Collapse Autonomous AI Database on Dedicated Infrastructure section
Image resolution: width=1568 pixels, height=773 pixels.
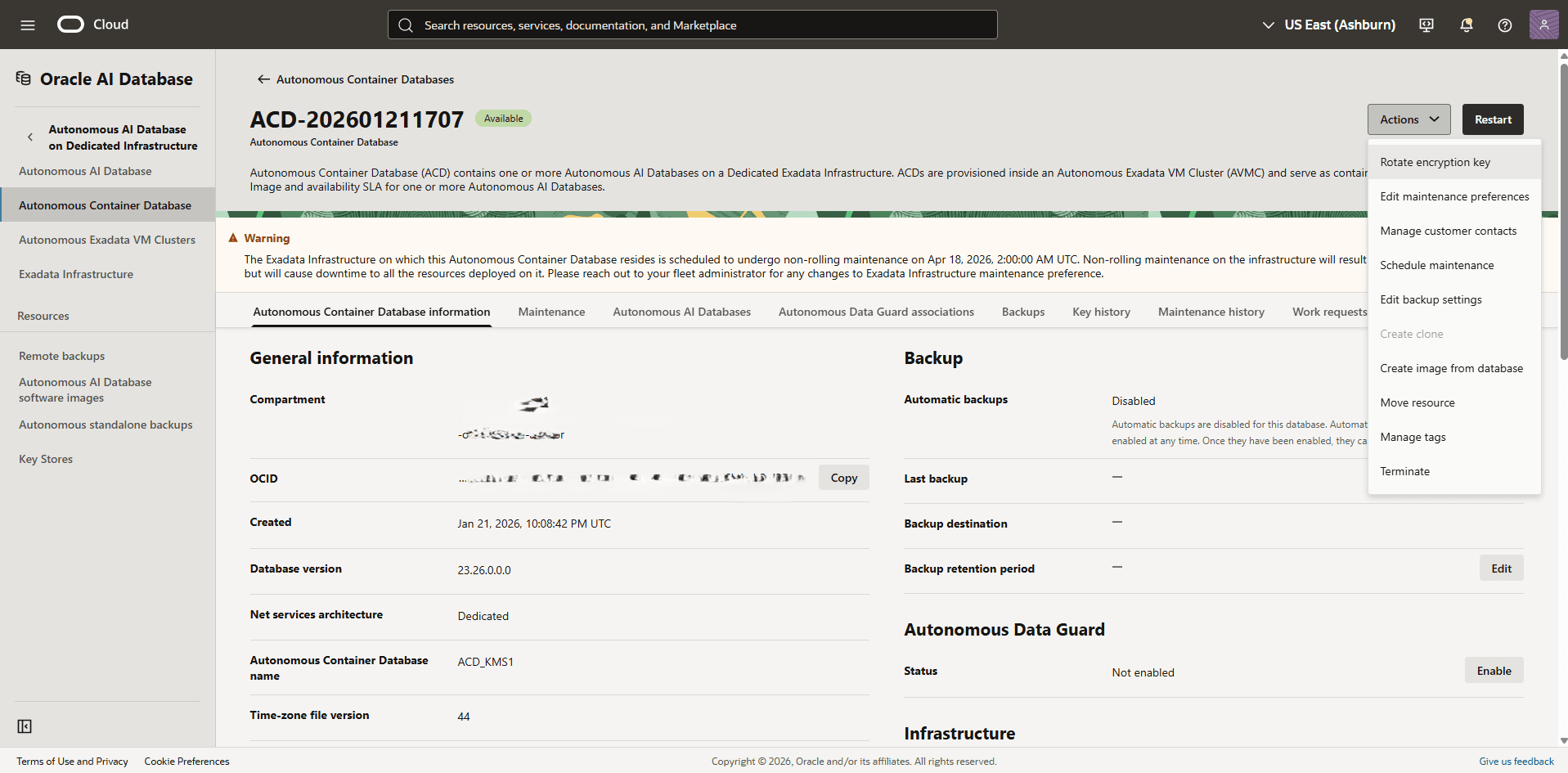click(x=29, y=137)
